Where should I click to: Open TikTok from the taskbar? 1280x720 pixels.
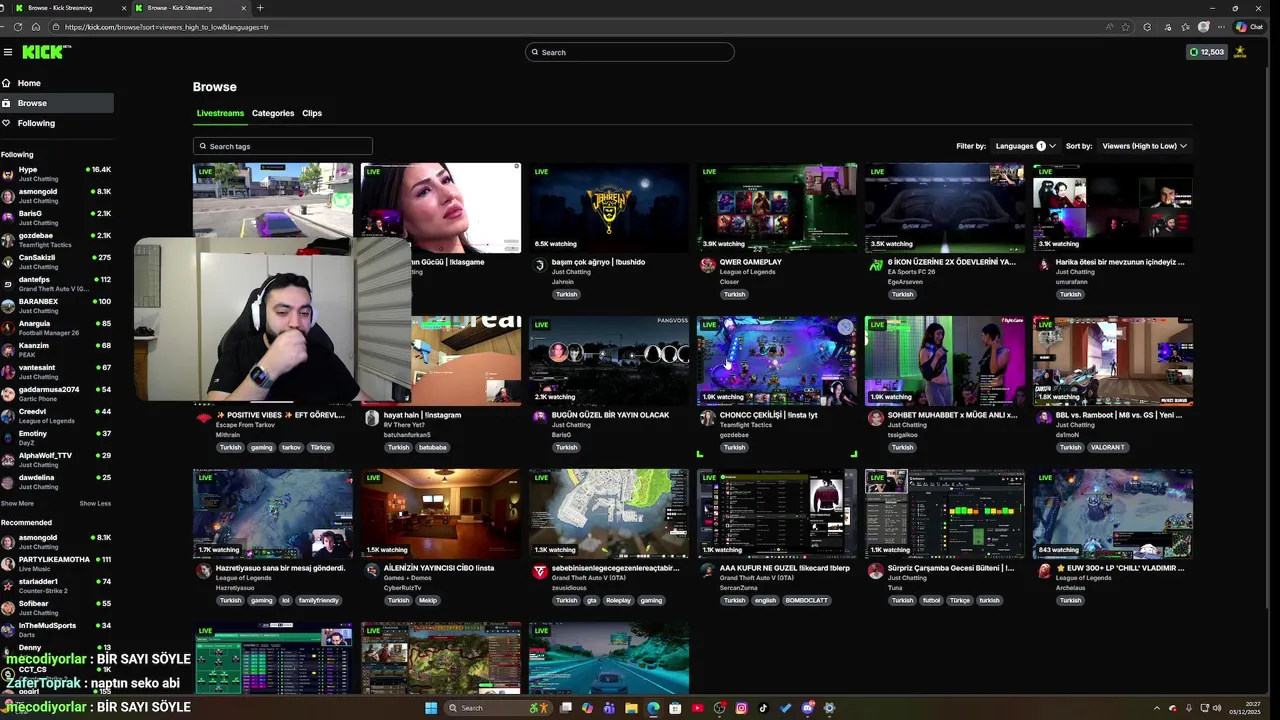pyautogui.click(x=764, y=708)
